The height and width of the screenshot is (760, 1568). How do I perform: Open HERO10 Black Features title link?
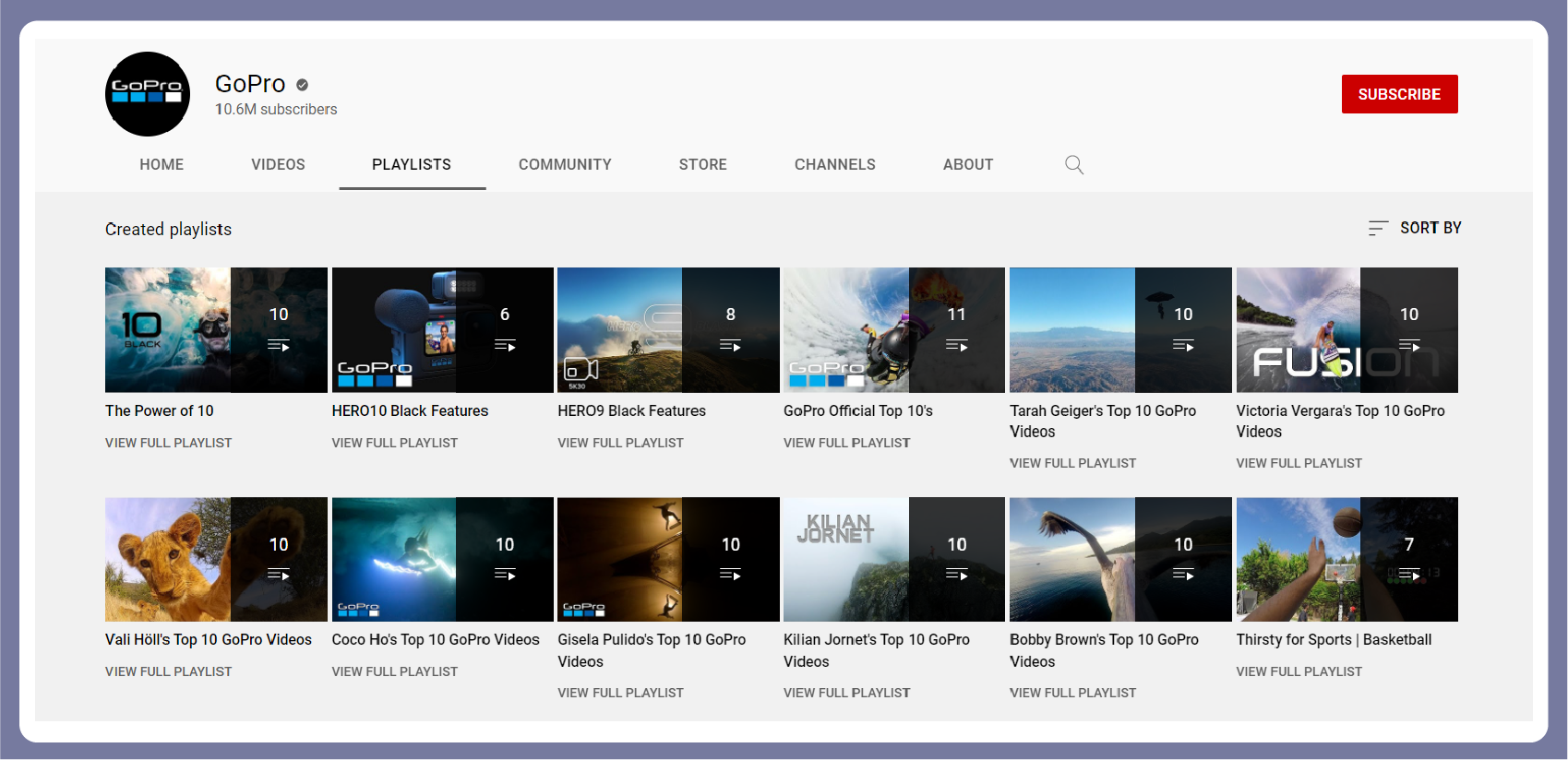(411, 410)
